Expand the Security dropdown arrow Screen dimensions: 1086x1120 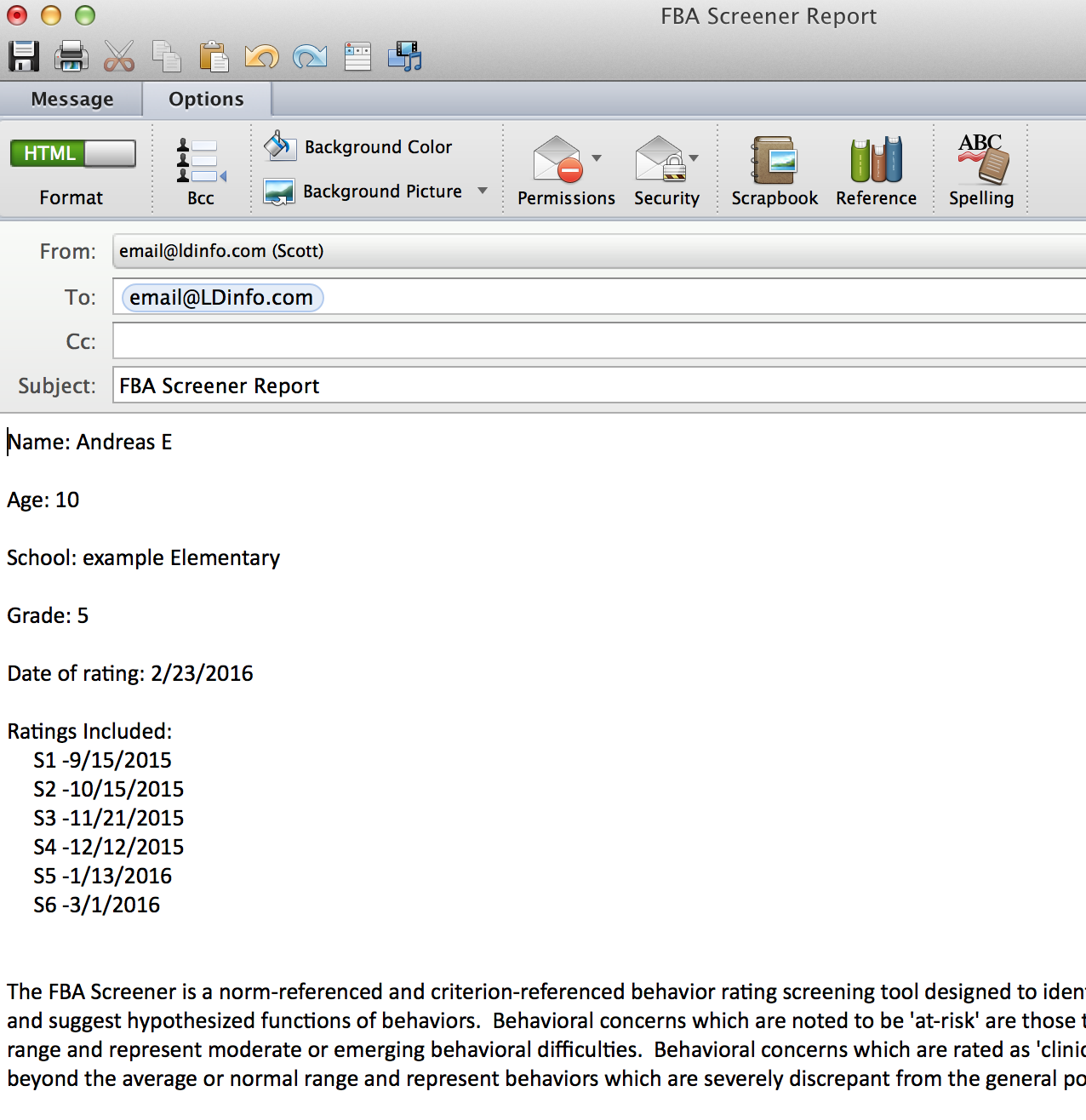pyautogui.click(x=694, y=158)
